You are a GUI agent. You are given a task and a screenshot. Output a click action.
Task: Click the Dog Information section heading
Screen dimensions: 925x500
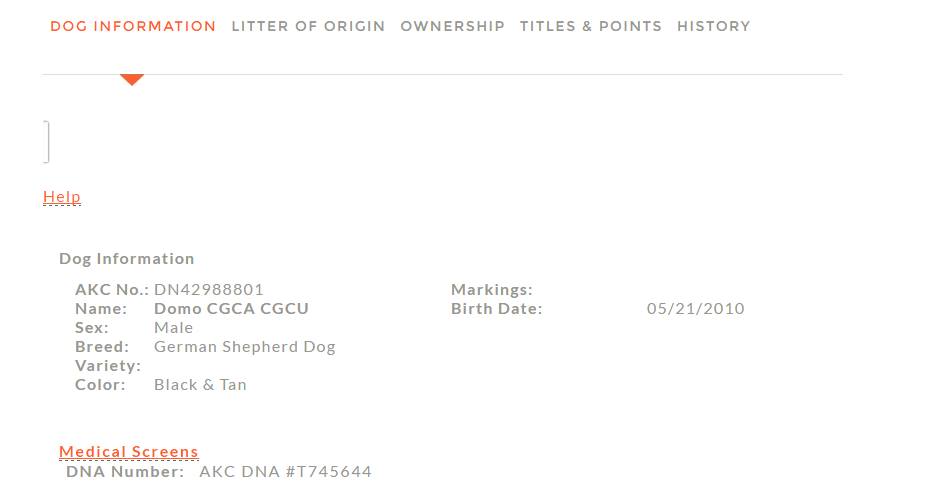127,259
